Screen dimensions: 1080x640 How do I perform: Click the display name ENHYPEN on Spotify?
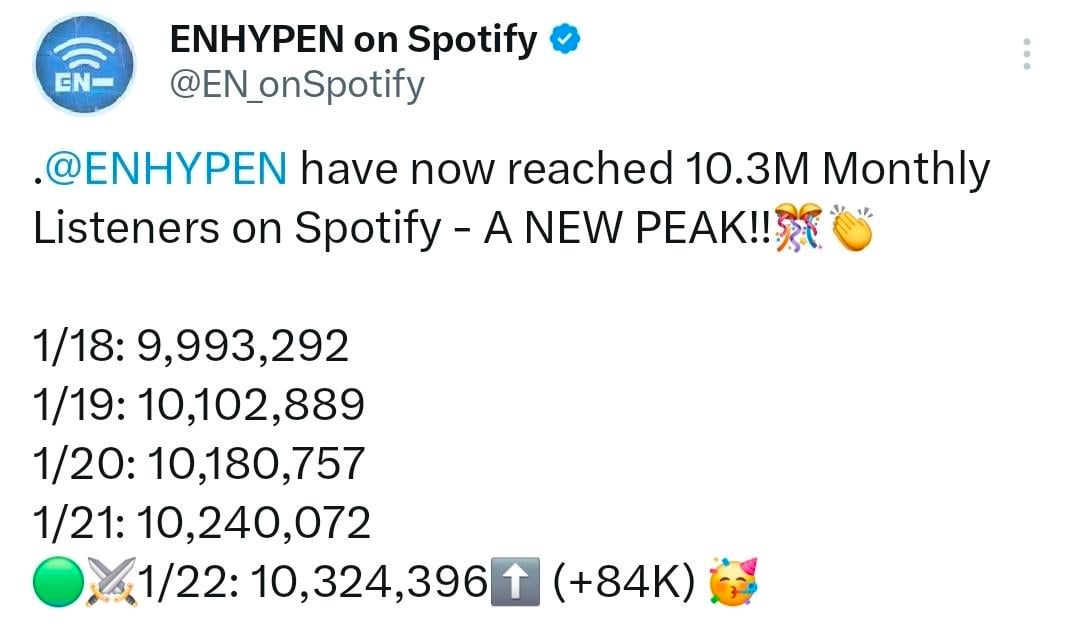[x=354, y=40]
